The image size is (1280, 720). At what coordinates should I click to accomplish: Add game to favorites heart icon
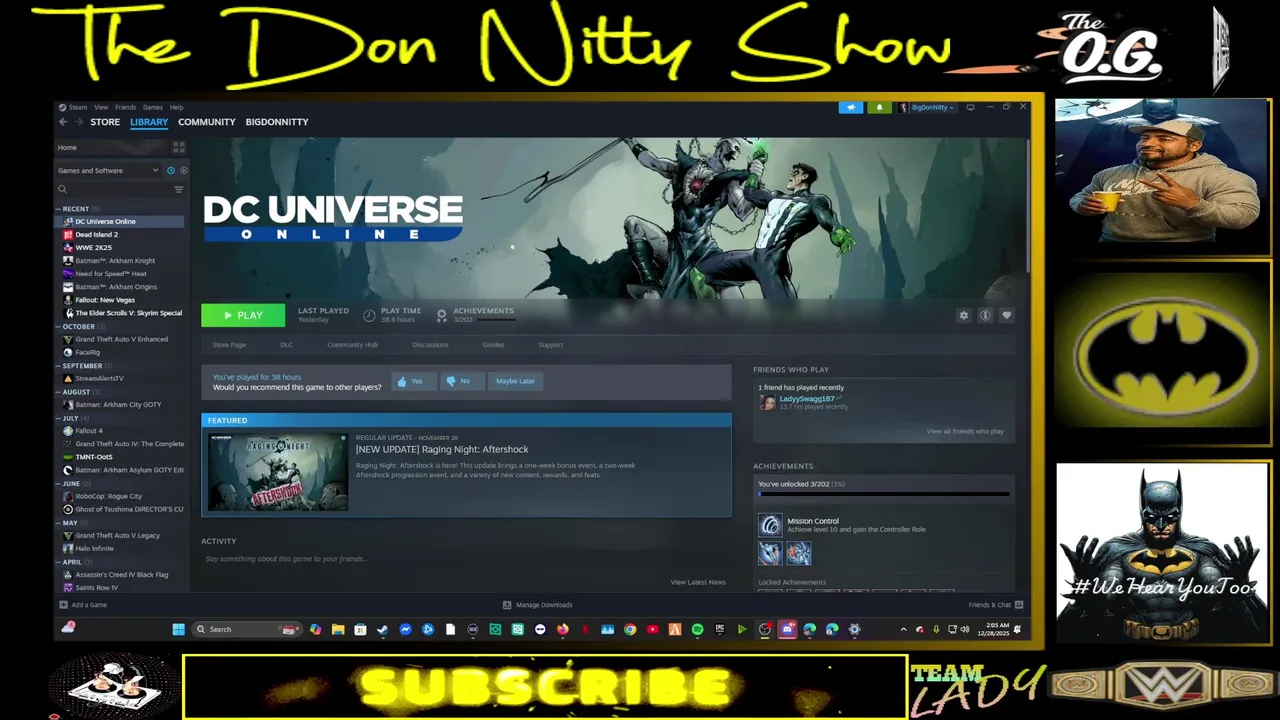1007,315
